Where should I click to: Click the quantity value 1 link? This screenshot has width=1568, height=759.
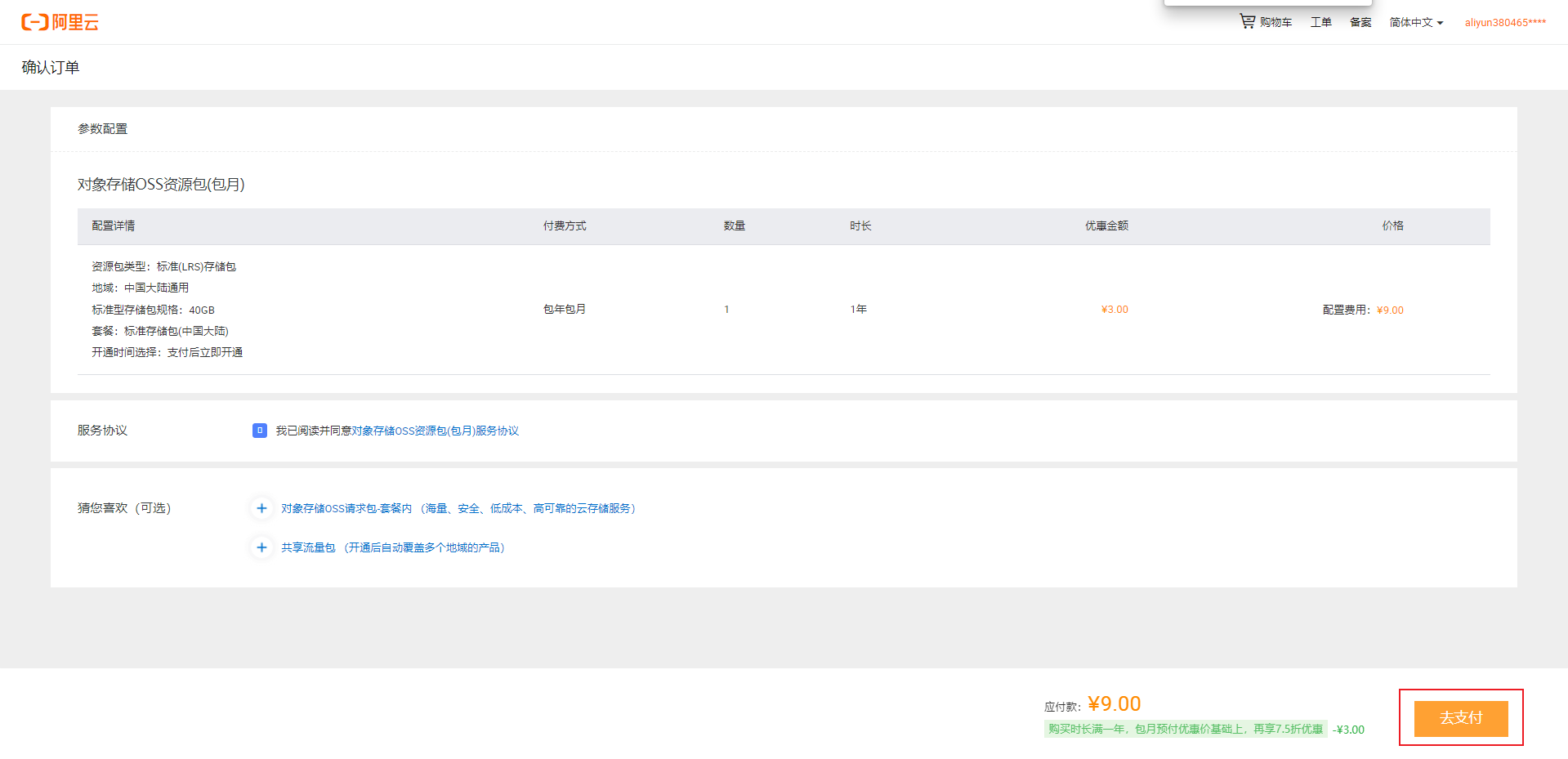coord(726,309)
